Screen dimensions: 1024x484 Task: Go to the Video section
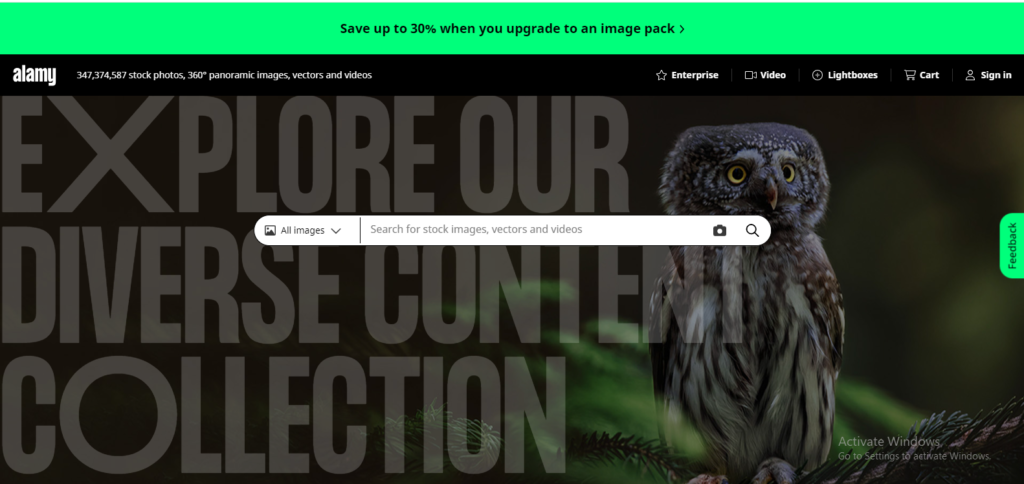click(765, 75)
